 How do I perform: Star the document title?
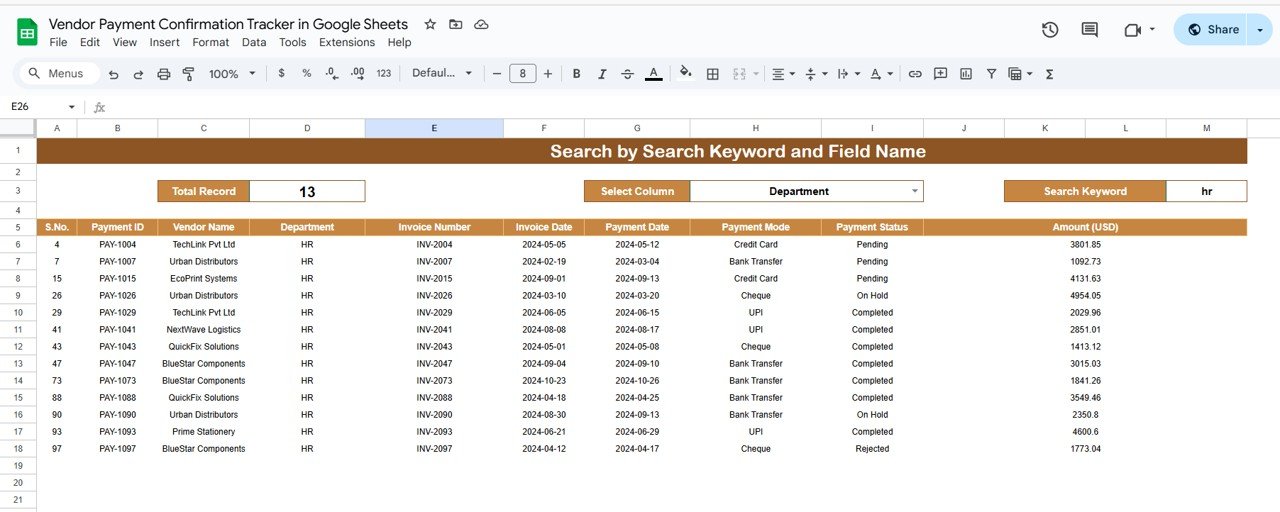click(430, 24)
